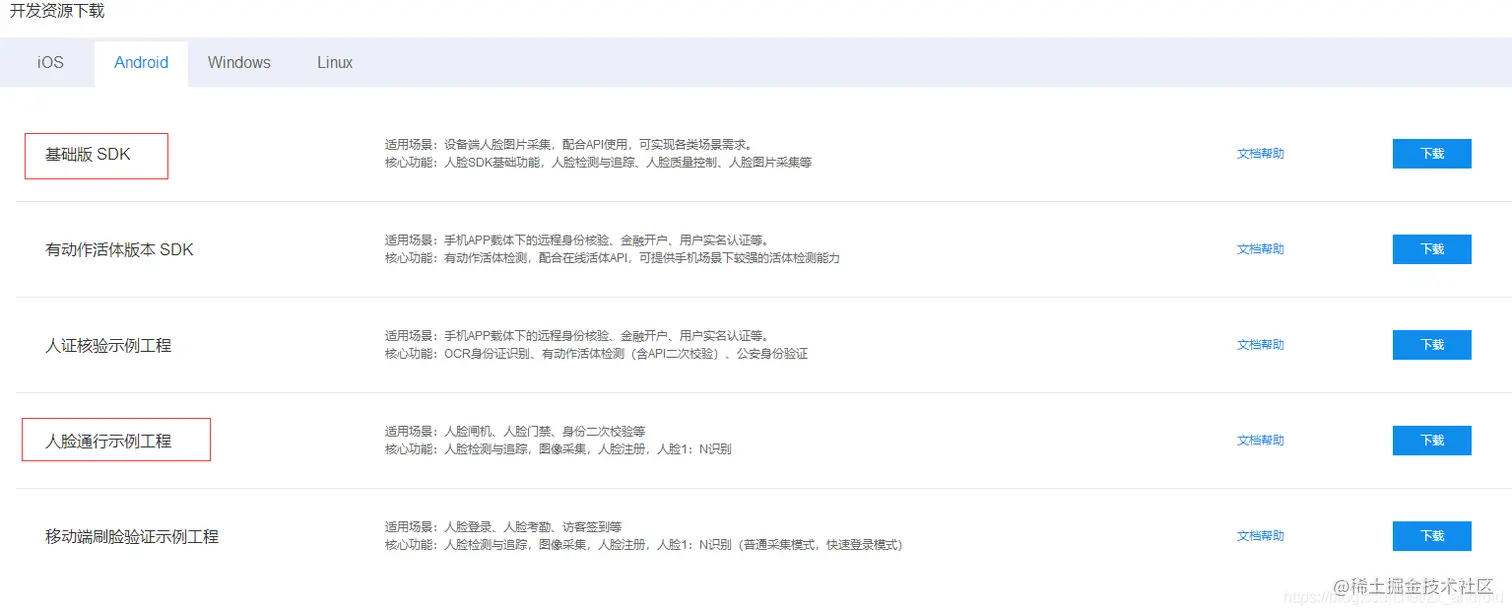The height and width of the screenshot is (615, 1512).
Task: Select the Android tab
Action: click(x=141, y=62)
